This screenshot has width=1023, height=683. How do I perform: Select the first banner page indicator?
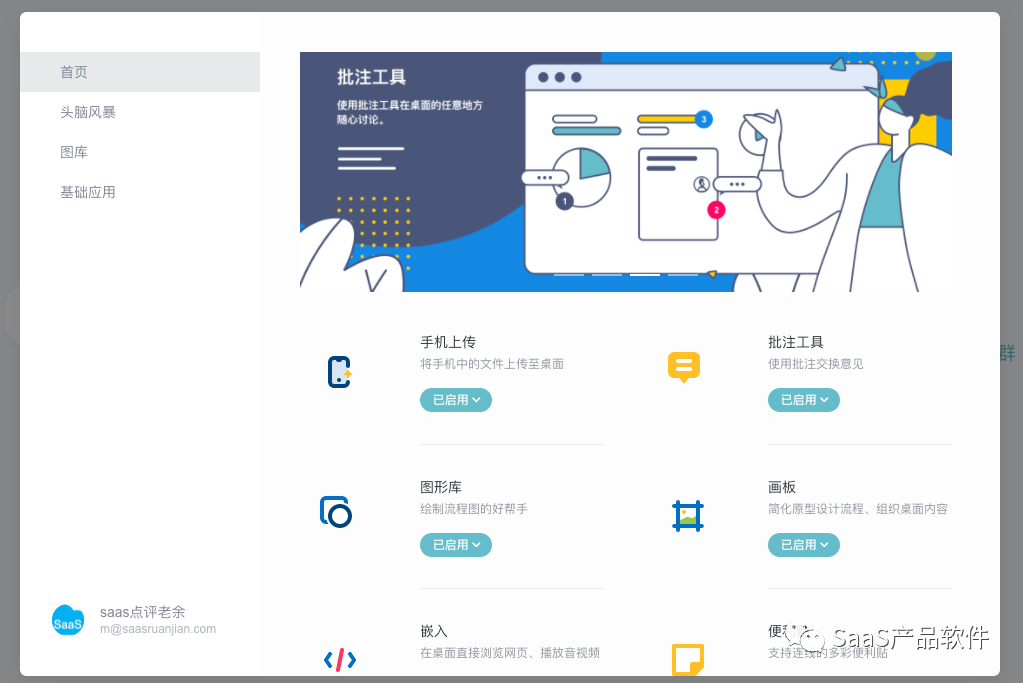[x=569, y=275]
